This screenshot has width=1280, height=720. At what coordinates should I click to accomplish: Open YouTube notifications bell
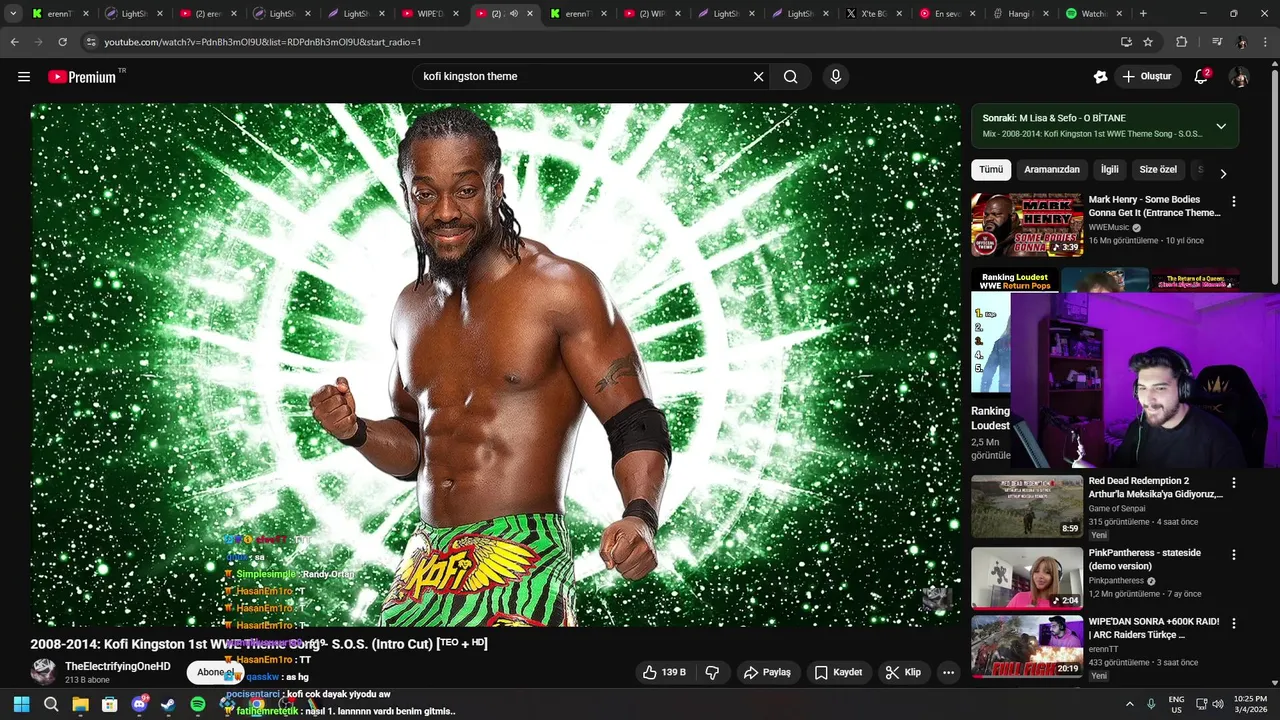tap(1201, 77)
